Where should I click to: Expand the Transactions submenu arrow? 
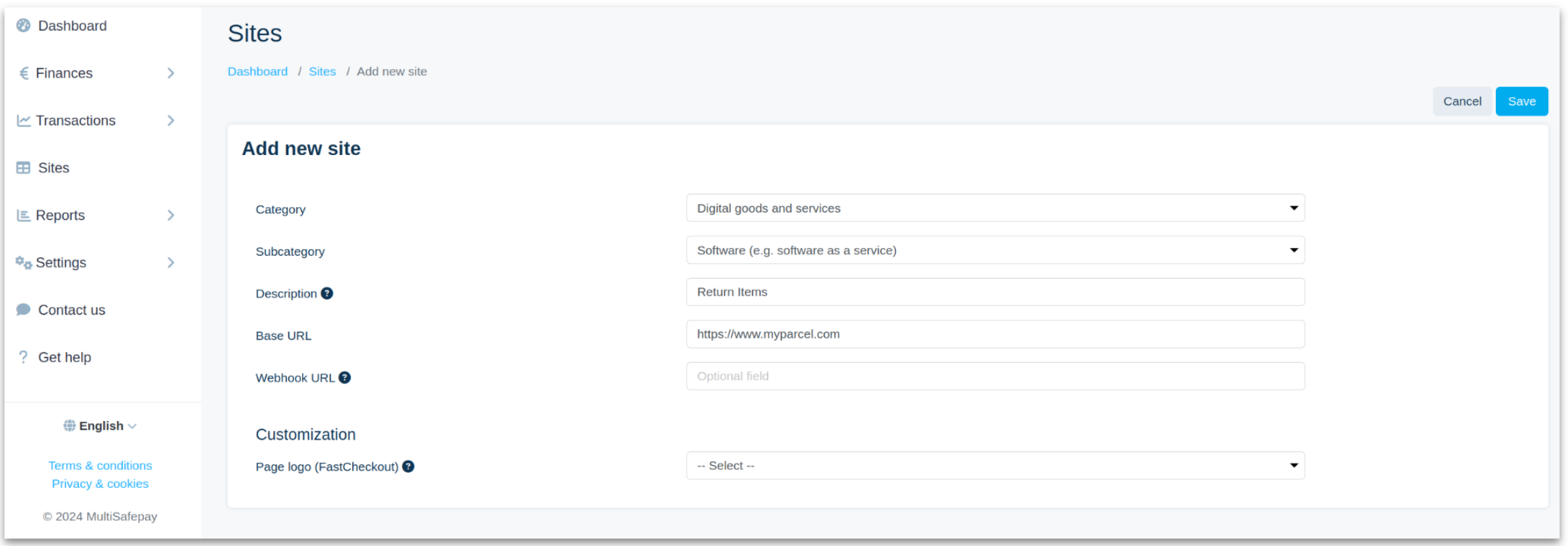[171, 121]
